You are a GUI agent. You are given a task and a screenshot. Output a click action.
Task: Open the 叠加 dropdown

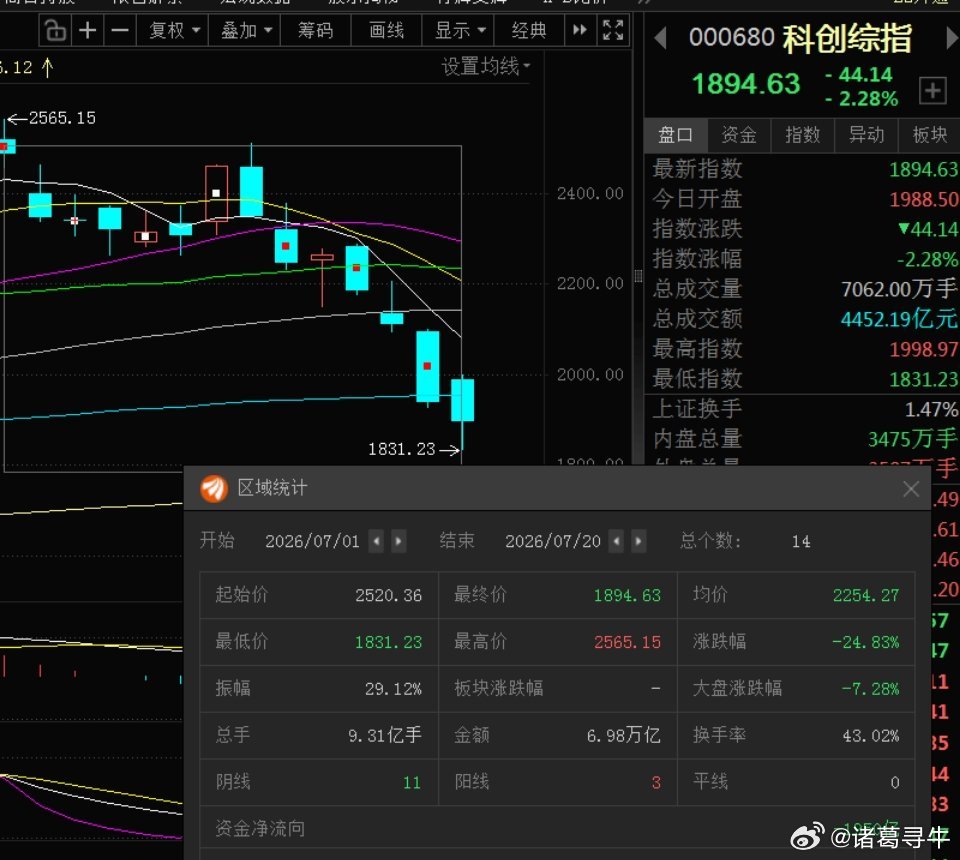point(246,30)
